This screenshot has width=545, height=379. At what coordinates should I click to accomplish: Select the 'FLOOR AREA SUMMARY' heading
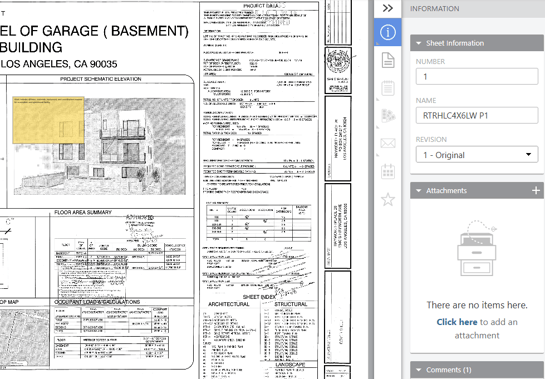[x=83, y=212]
